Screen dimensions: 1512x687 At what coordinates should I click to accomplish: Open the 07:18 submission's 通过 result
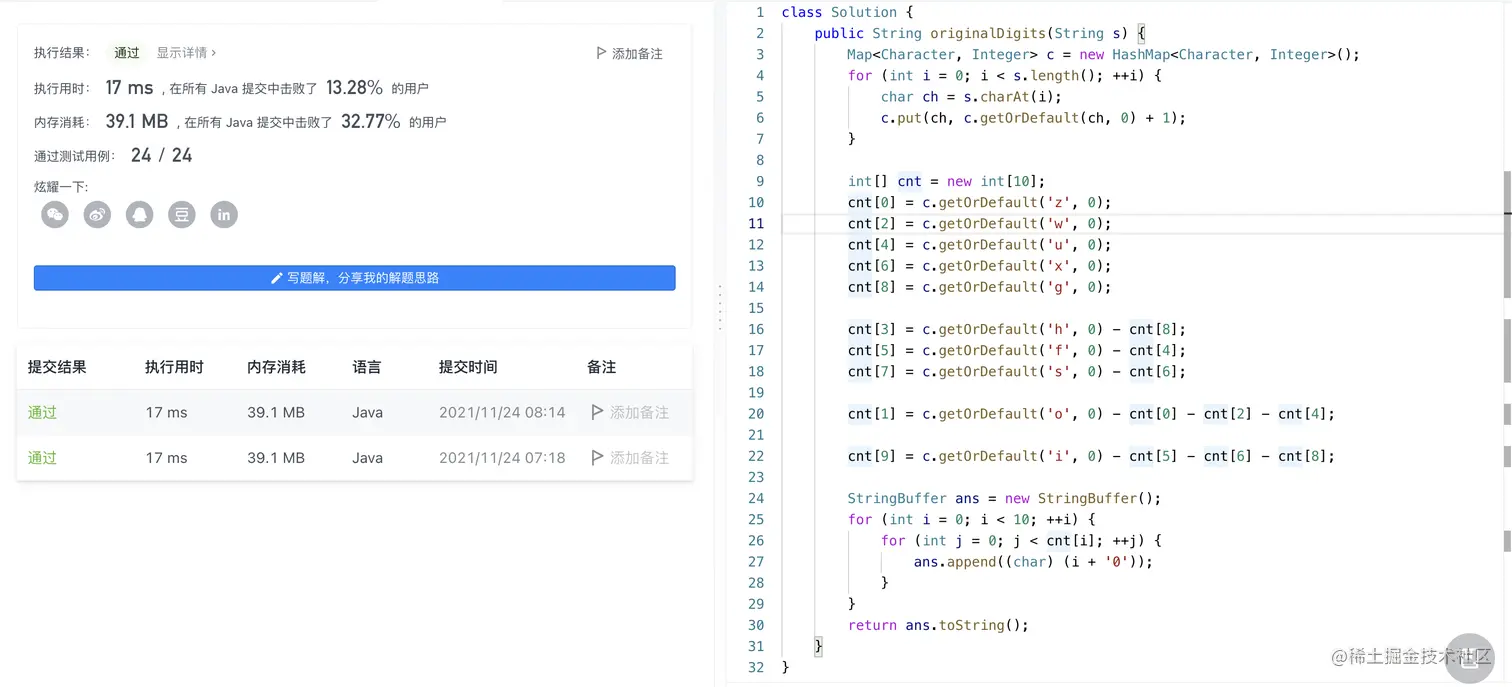coord(42,458)
